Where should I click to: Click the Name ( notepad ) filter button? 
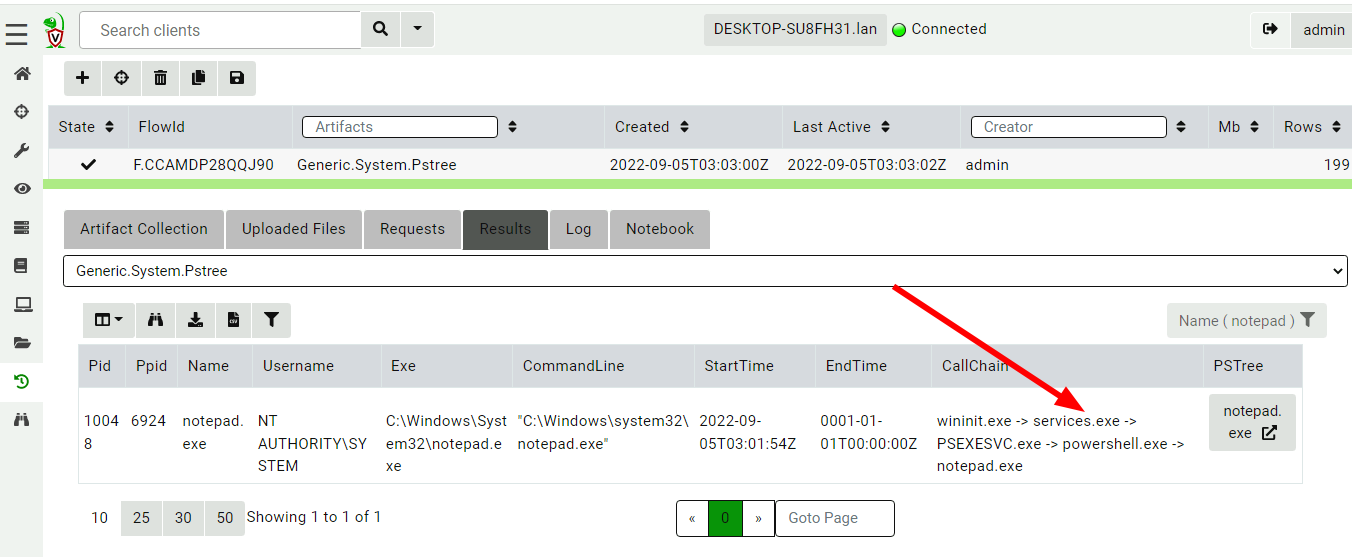pos(1246,320)
